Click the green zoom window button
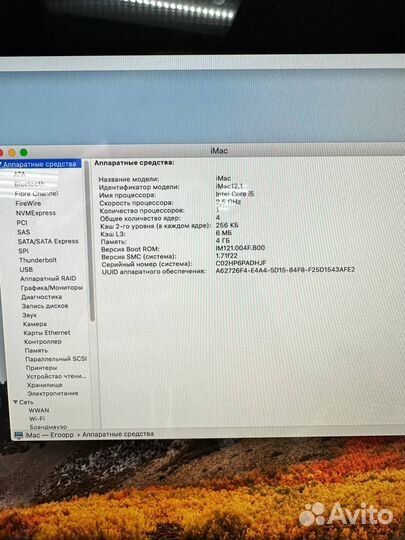 coord(24,152)
